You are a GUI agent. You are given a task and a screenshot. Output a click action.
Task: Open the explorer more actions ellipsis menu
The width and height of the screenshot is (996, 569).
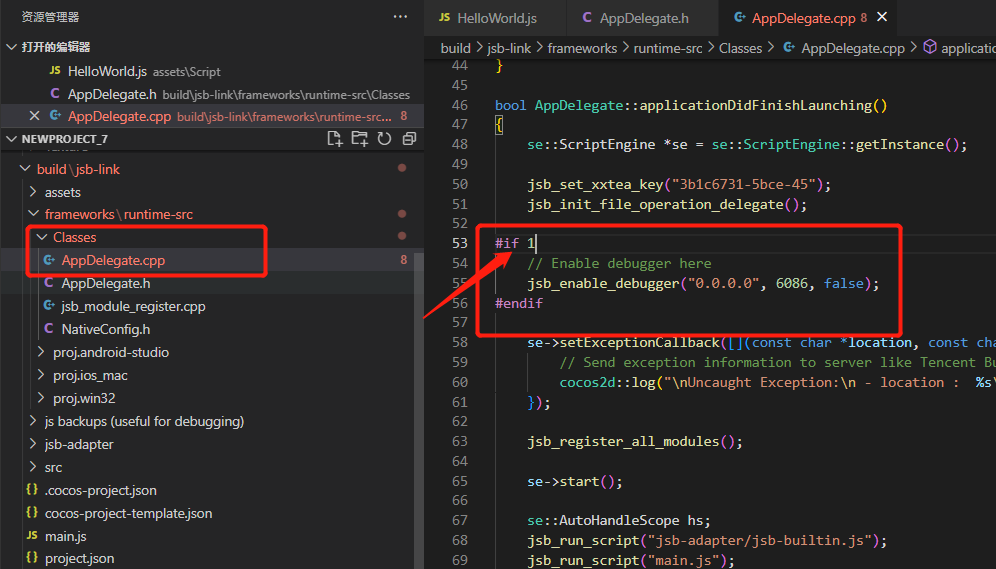(x=400, y=17)
